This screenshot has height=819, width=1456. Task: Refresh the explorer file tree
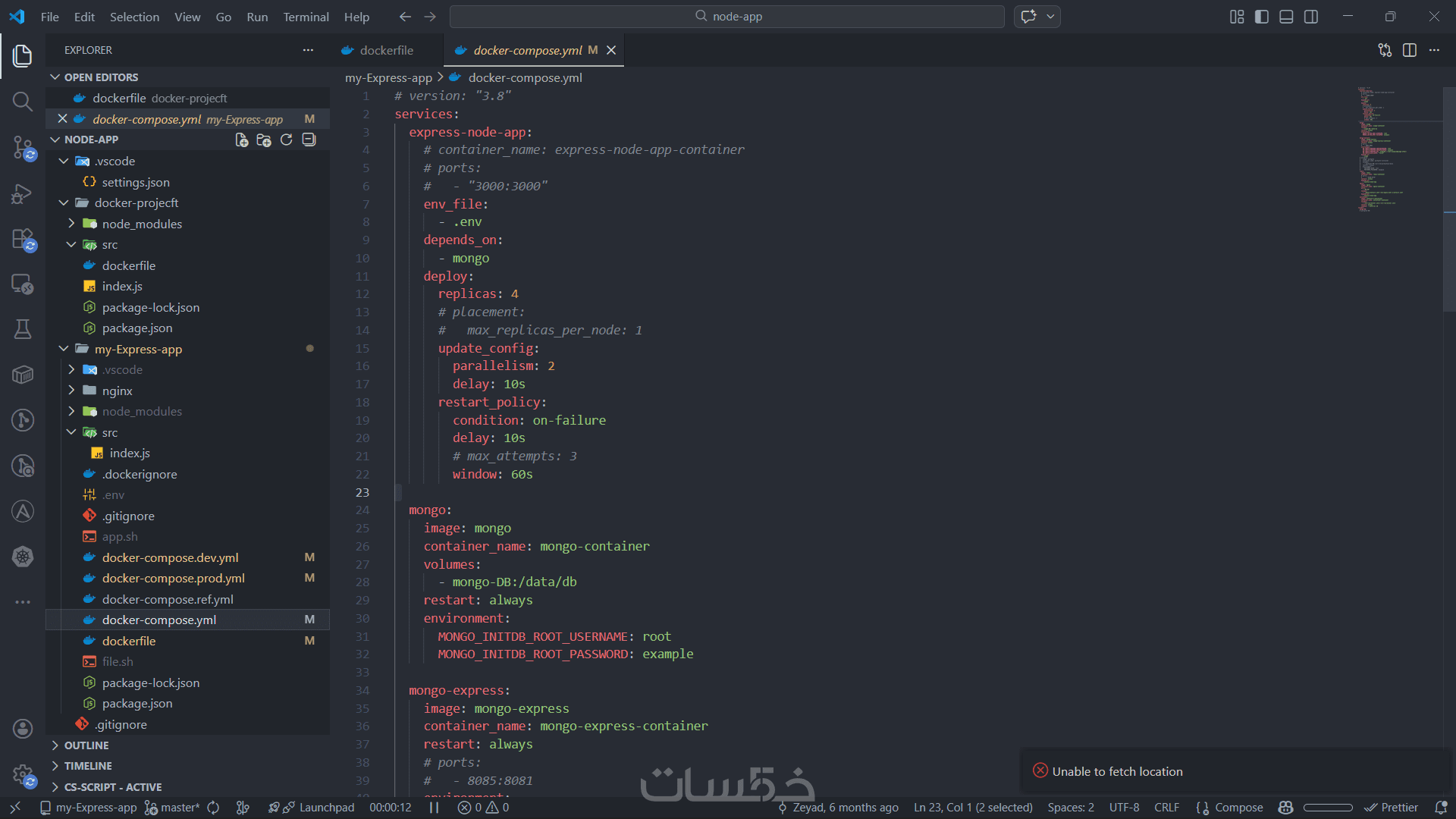click(x=286, y=140)
